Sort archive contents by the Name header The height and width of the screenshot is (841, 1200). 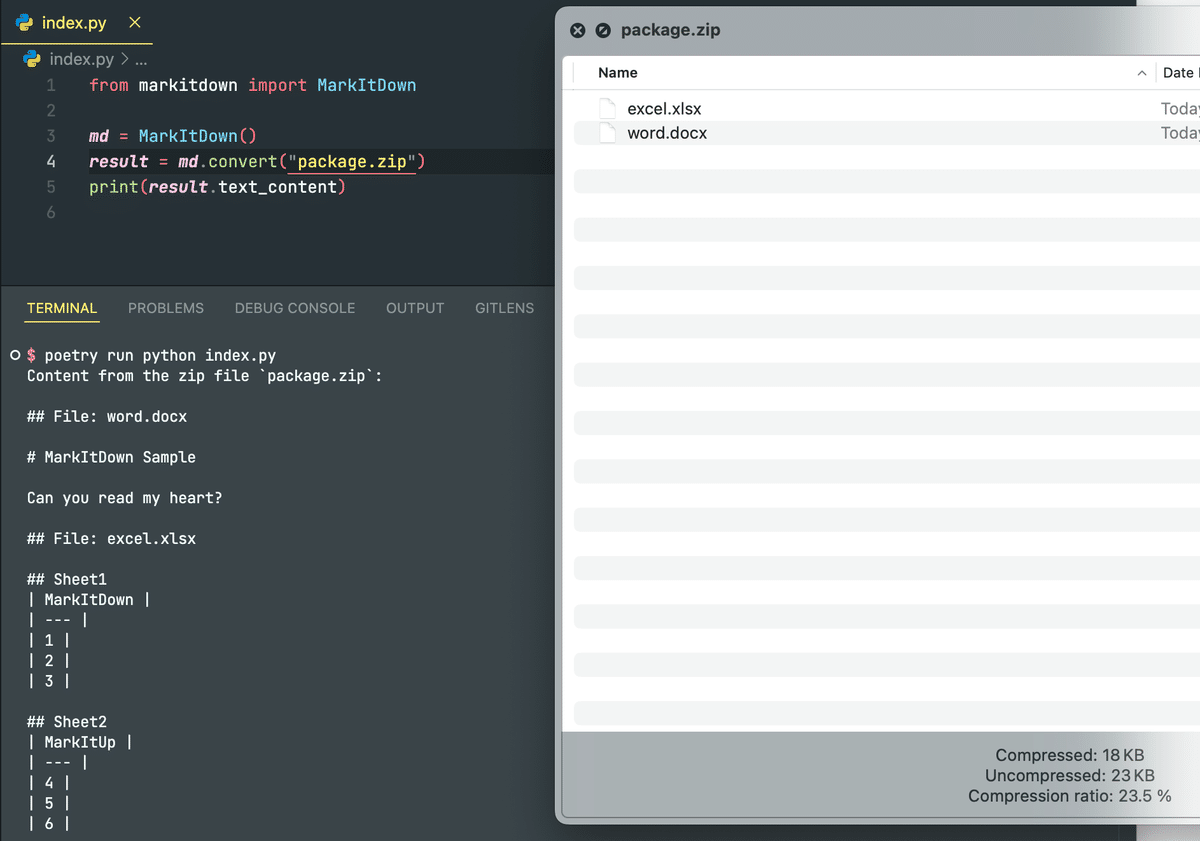[x=618, y=73]
